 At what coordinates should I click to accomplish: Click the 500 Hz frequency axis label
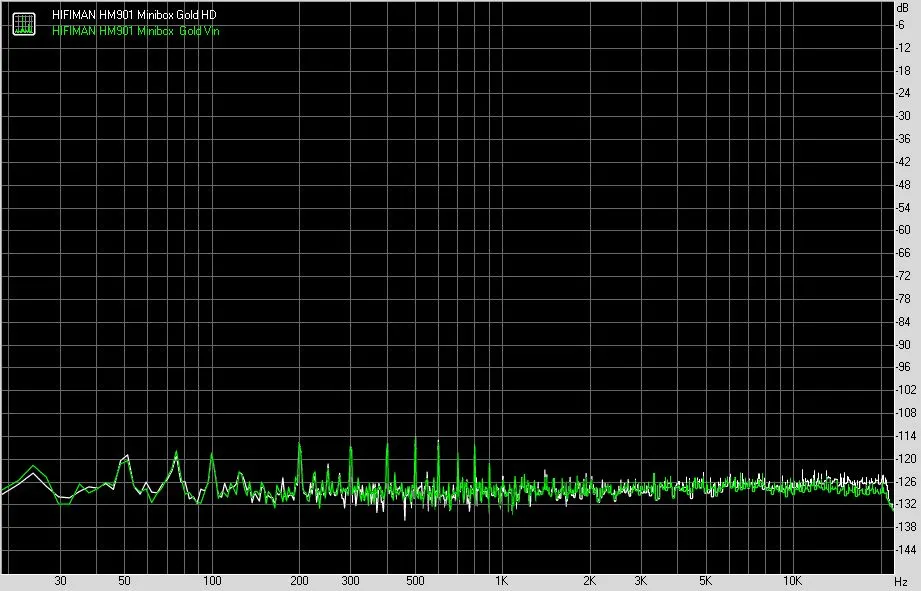[x=415, y=581]
